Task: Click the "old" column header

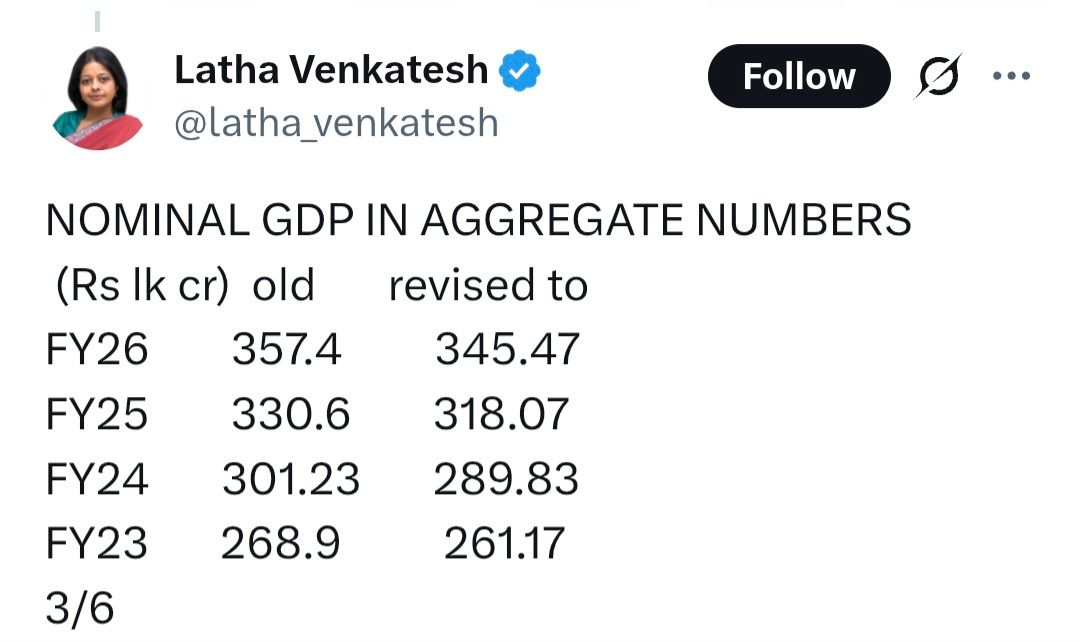Action: [283, 286]
